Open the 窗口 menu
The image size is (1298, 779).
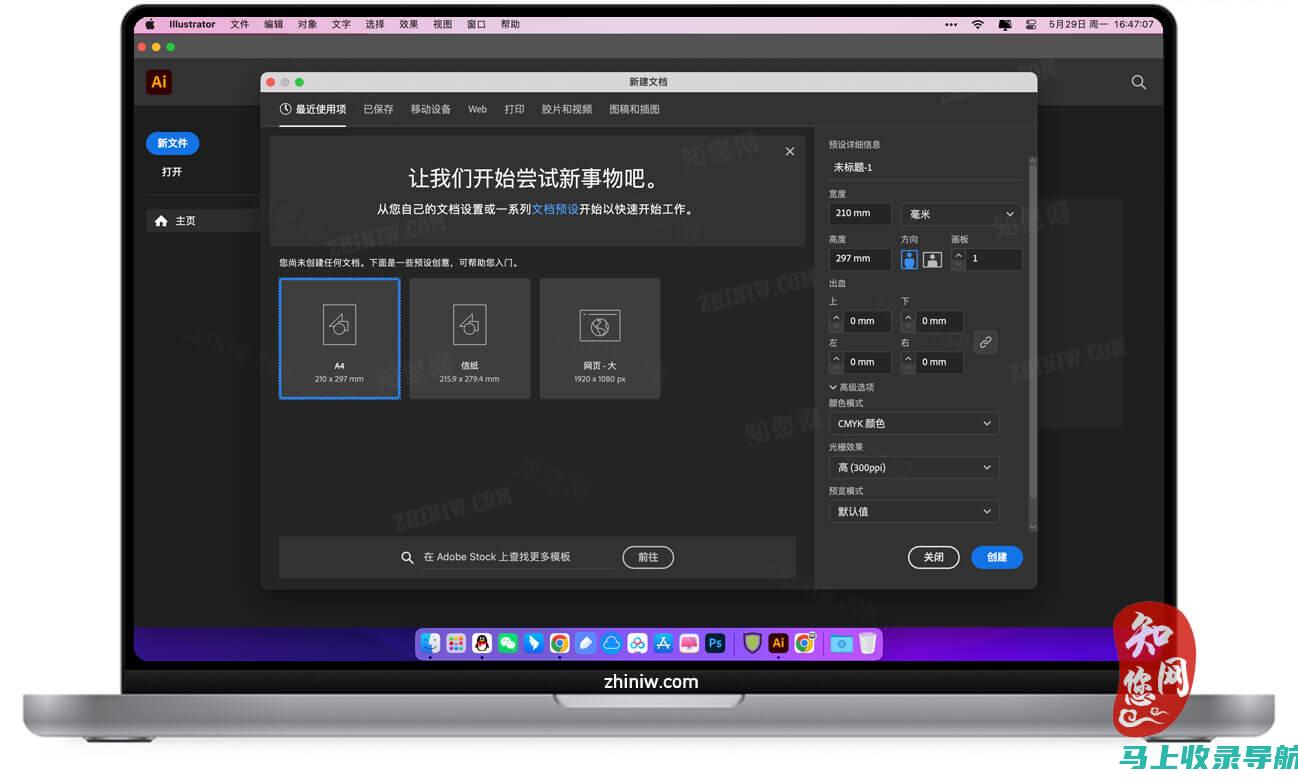pos(476,24)
